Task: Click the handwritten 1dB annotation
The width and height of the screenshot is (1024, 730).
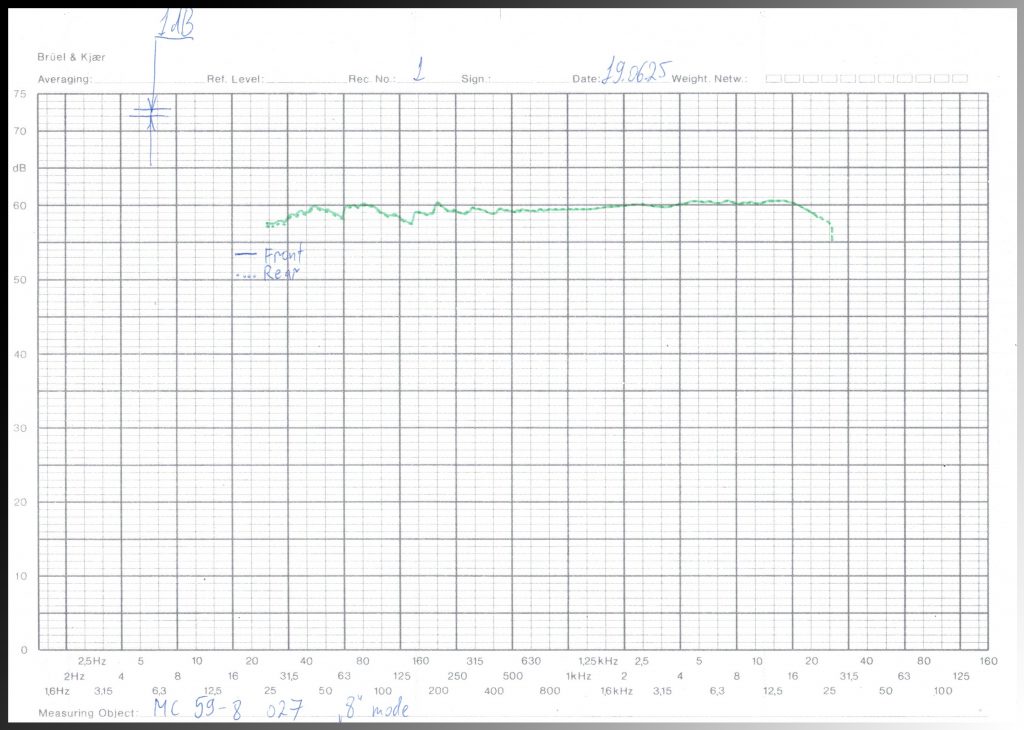Action: coord(176,25)
